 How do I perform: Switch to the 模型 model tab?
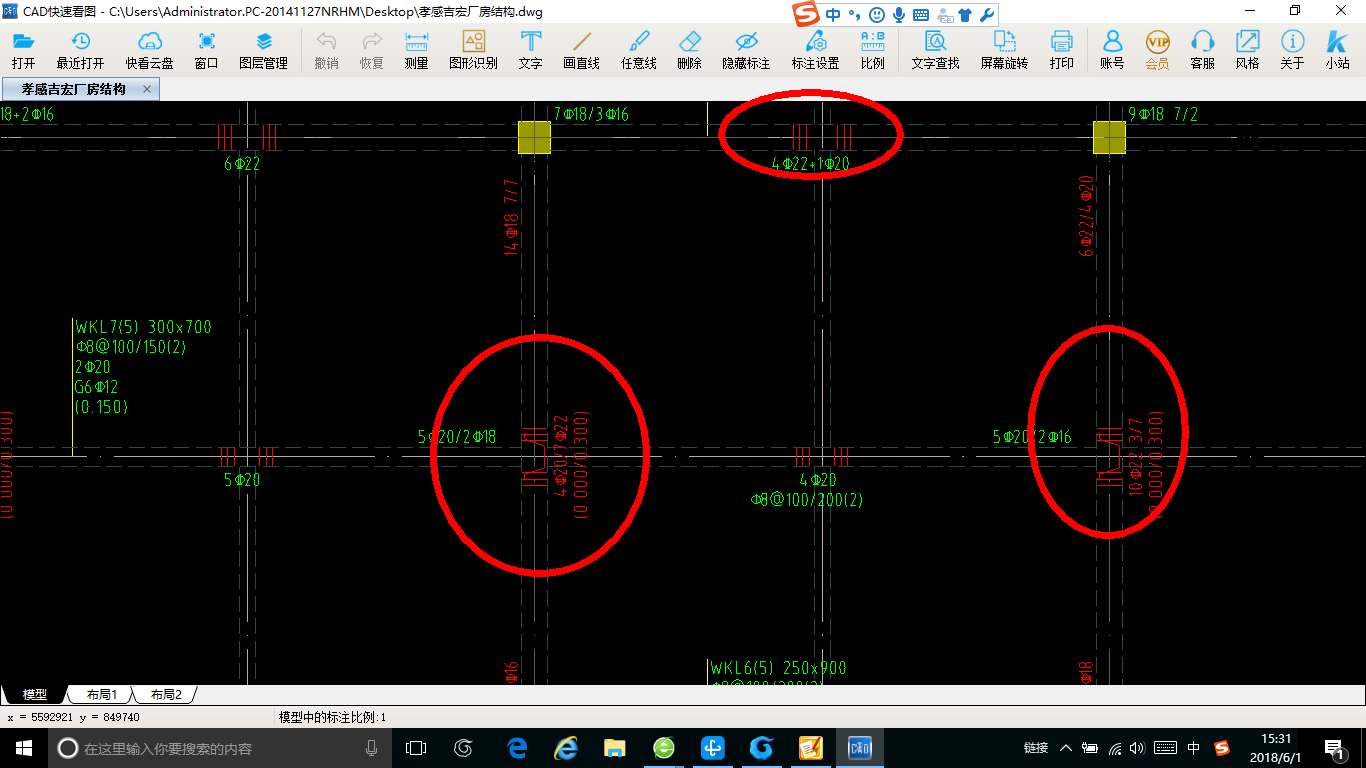coord(35,694)
